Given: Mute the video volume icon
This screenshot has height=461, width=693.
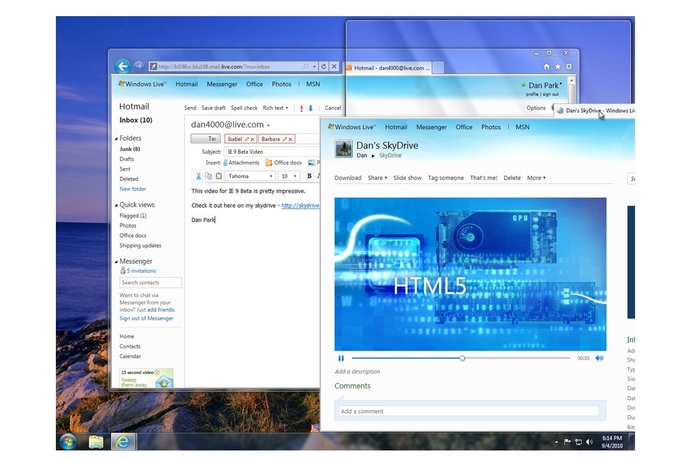Looking at the screenshot, I should 599,358.
